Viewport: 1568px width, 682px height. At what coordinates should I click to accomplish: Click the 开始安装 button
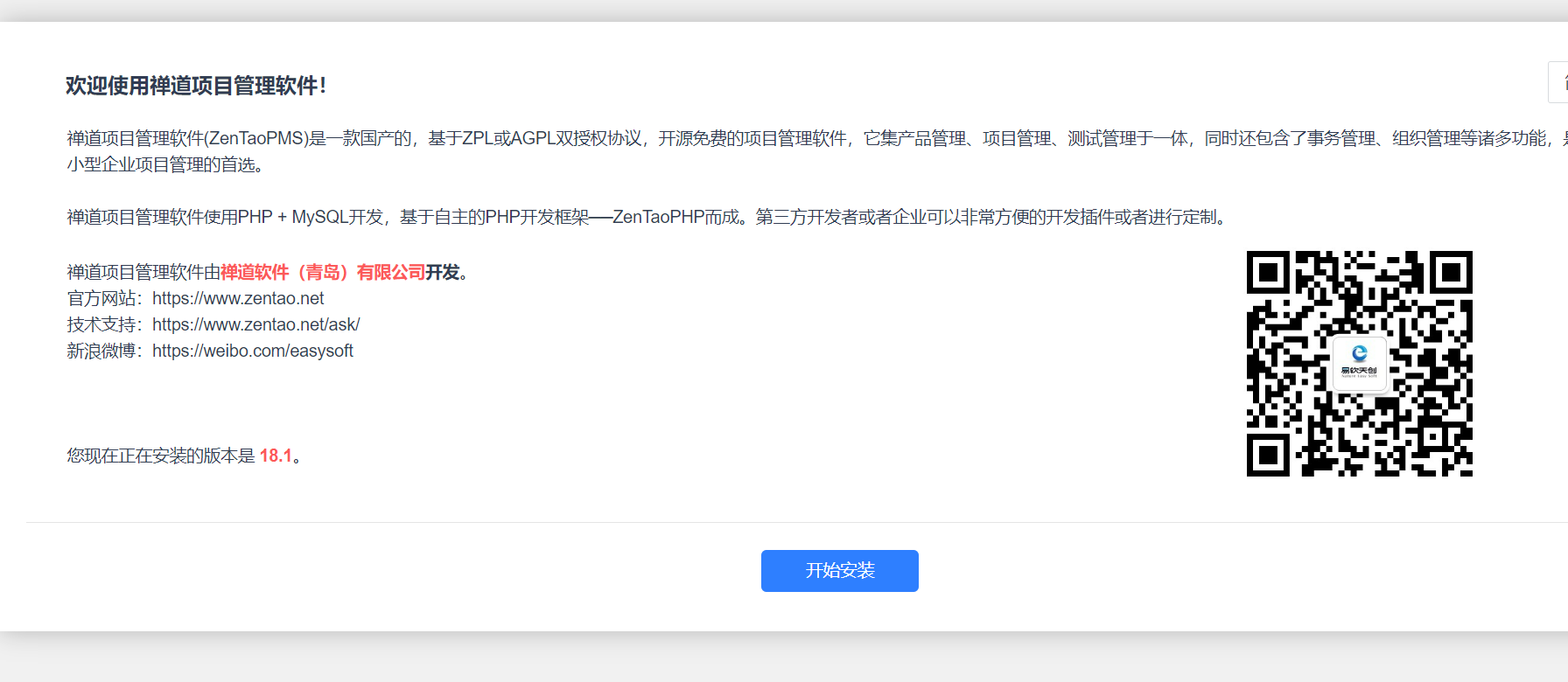pos(840,571)
